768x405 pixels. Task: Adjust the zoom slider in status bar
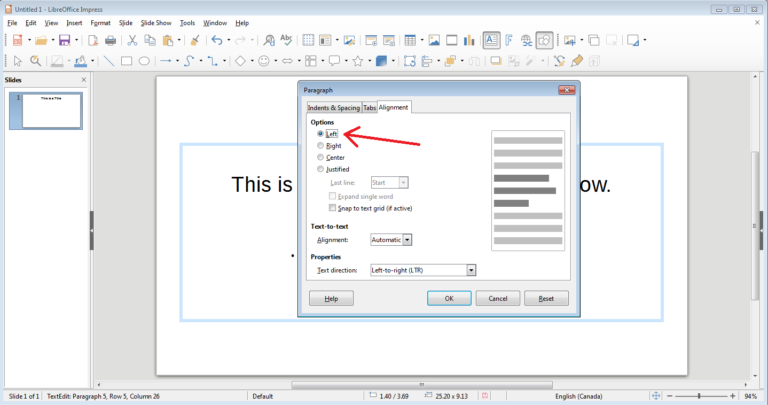699,397
